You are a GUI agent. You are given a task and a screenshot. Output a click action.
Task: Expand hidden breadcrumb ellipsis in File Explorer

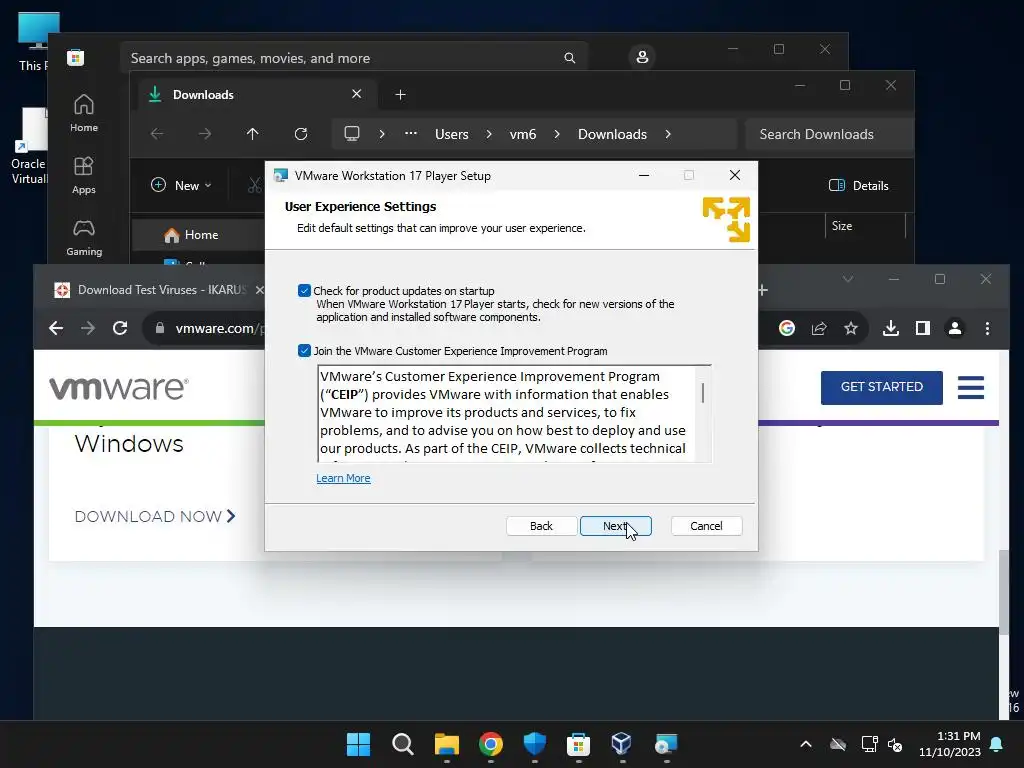click(410, 133)
